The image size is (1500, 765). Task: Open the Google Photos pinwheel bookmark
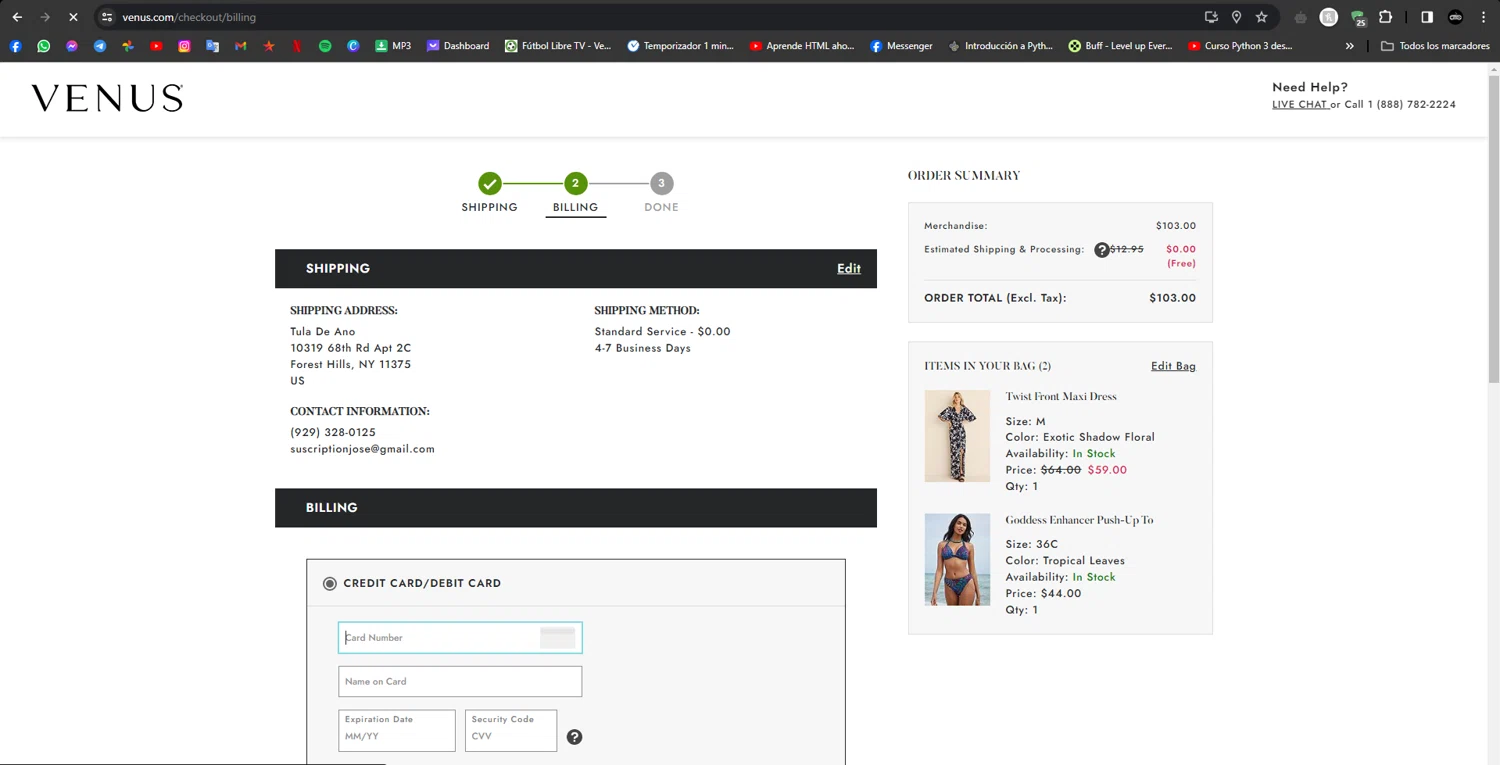tap(128, 46)
